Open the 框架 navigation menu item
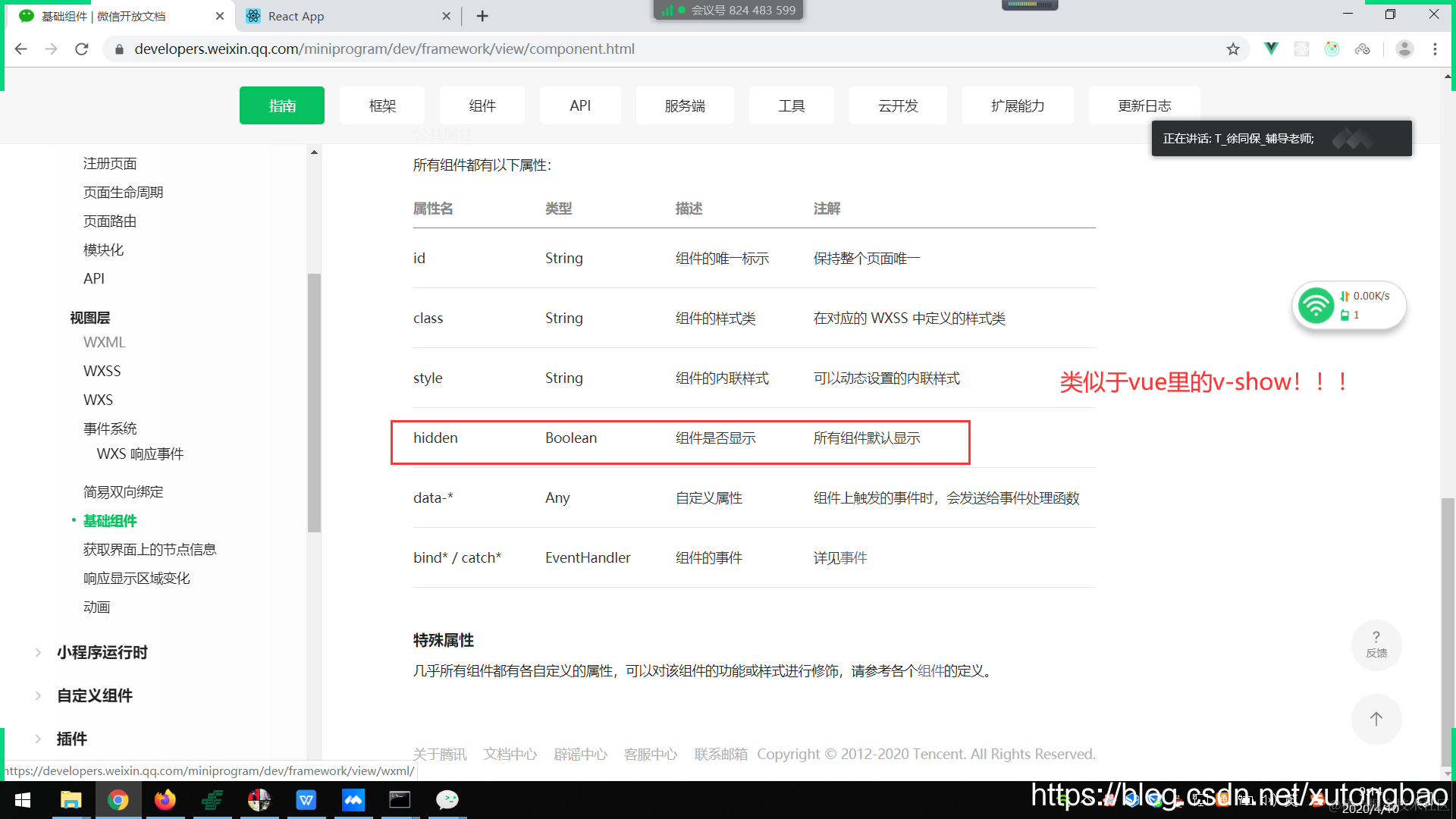Viewport: 1456px width, 819px height. (x=382, y=105)
